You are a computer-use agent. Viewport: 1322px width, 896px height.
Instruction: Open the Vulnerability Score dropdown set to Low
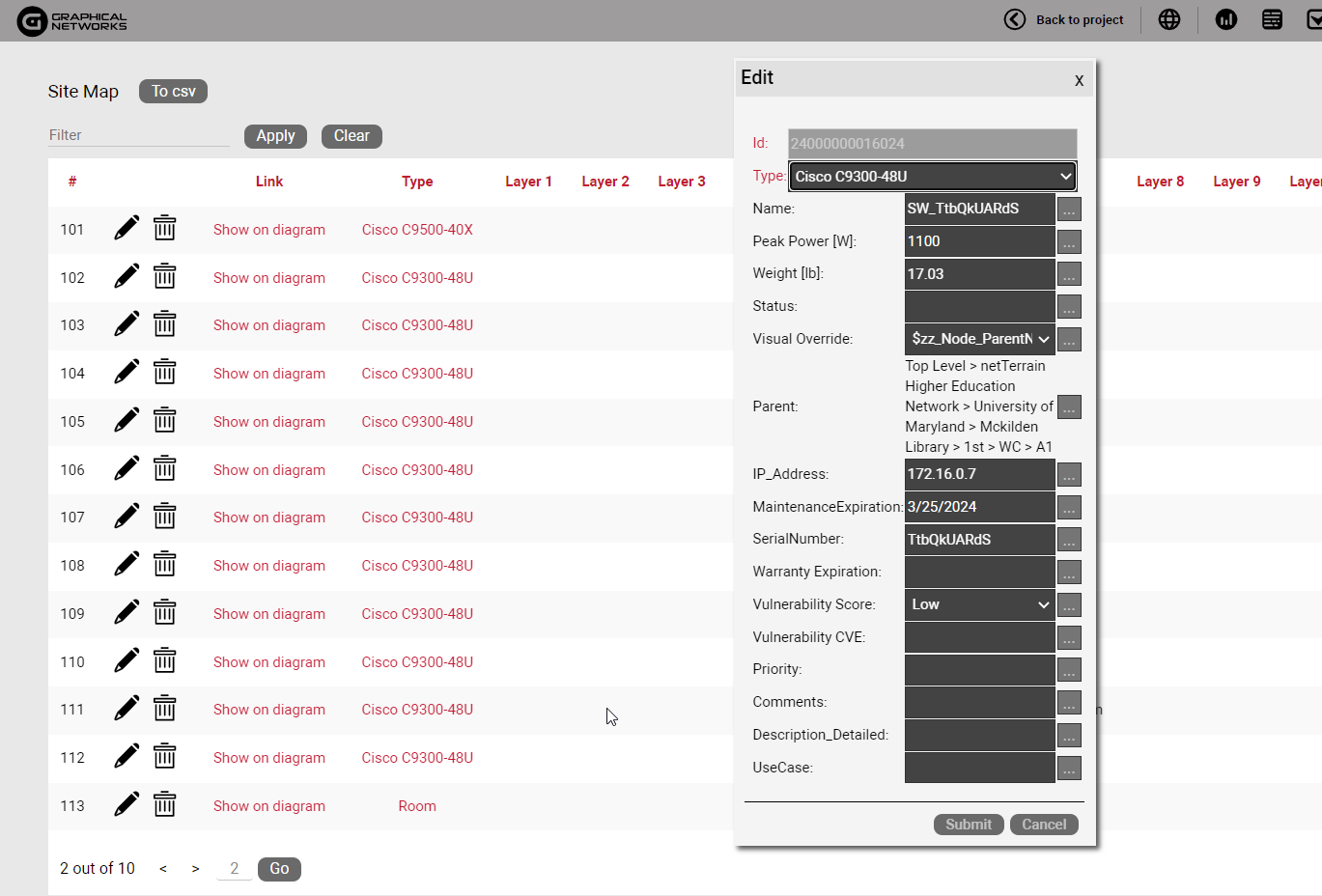click(979, 604)
